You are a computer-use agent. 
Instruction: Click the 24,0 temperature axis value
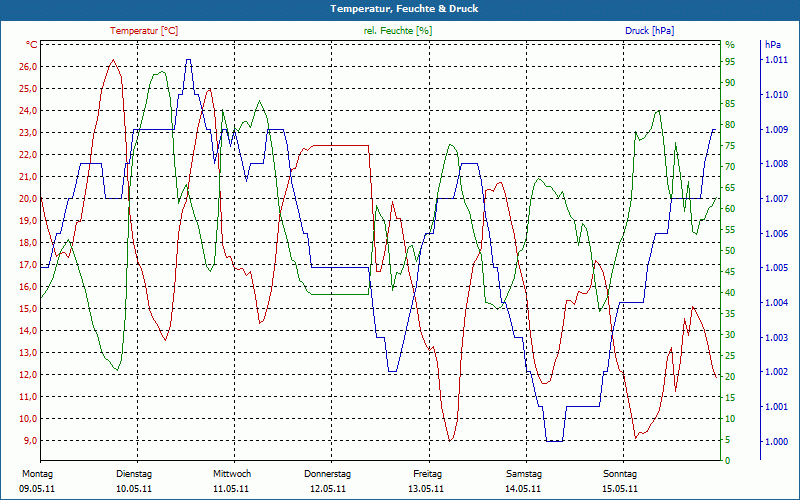click(x=28, y=111)
